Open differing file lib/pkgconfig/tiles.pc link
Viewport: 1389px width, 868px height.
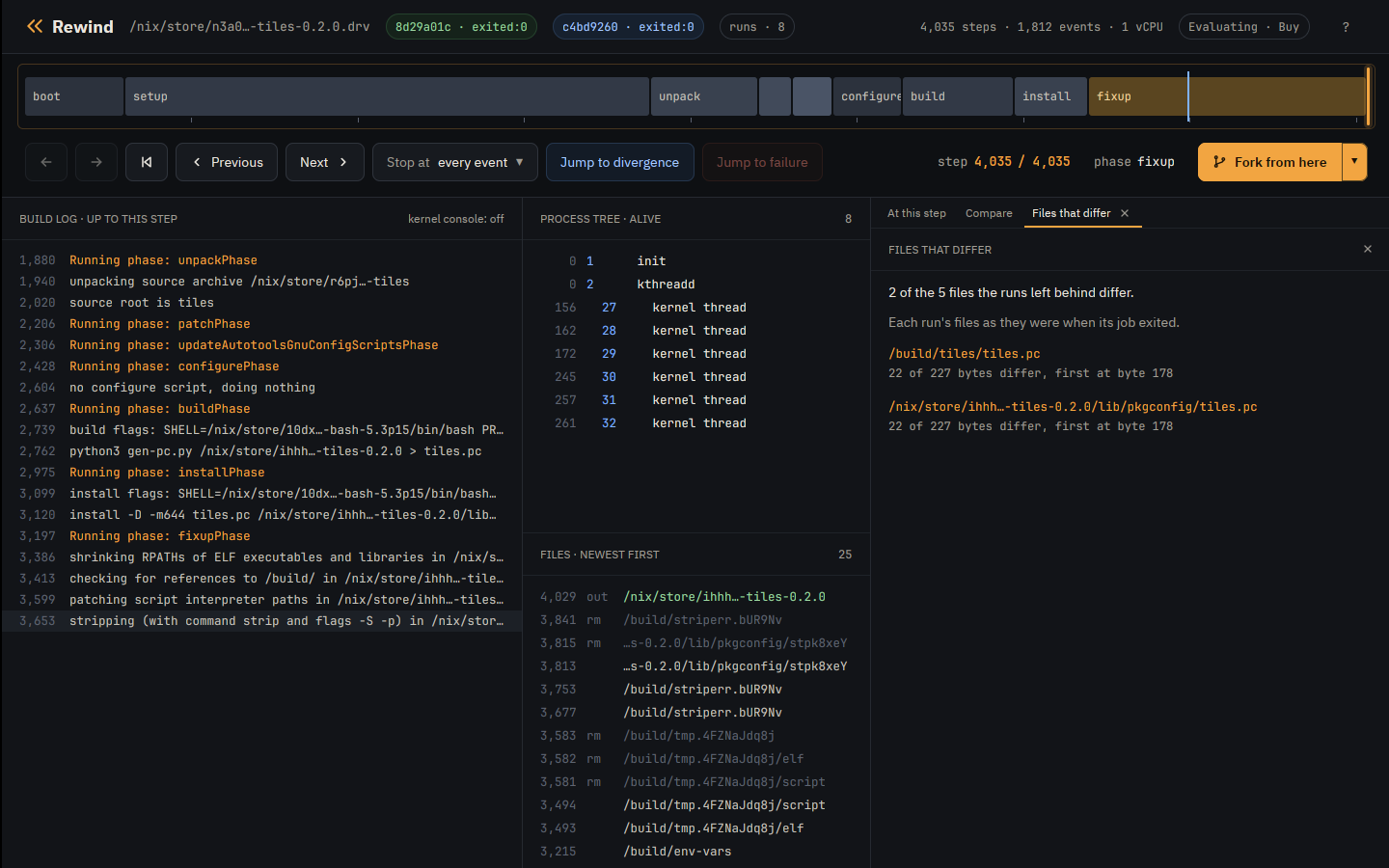click(x=1073, y=407)
